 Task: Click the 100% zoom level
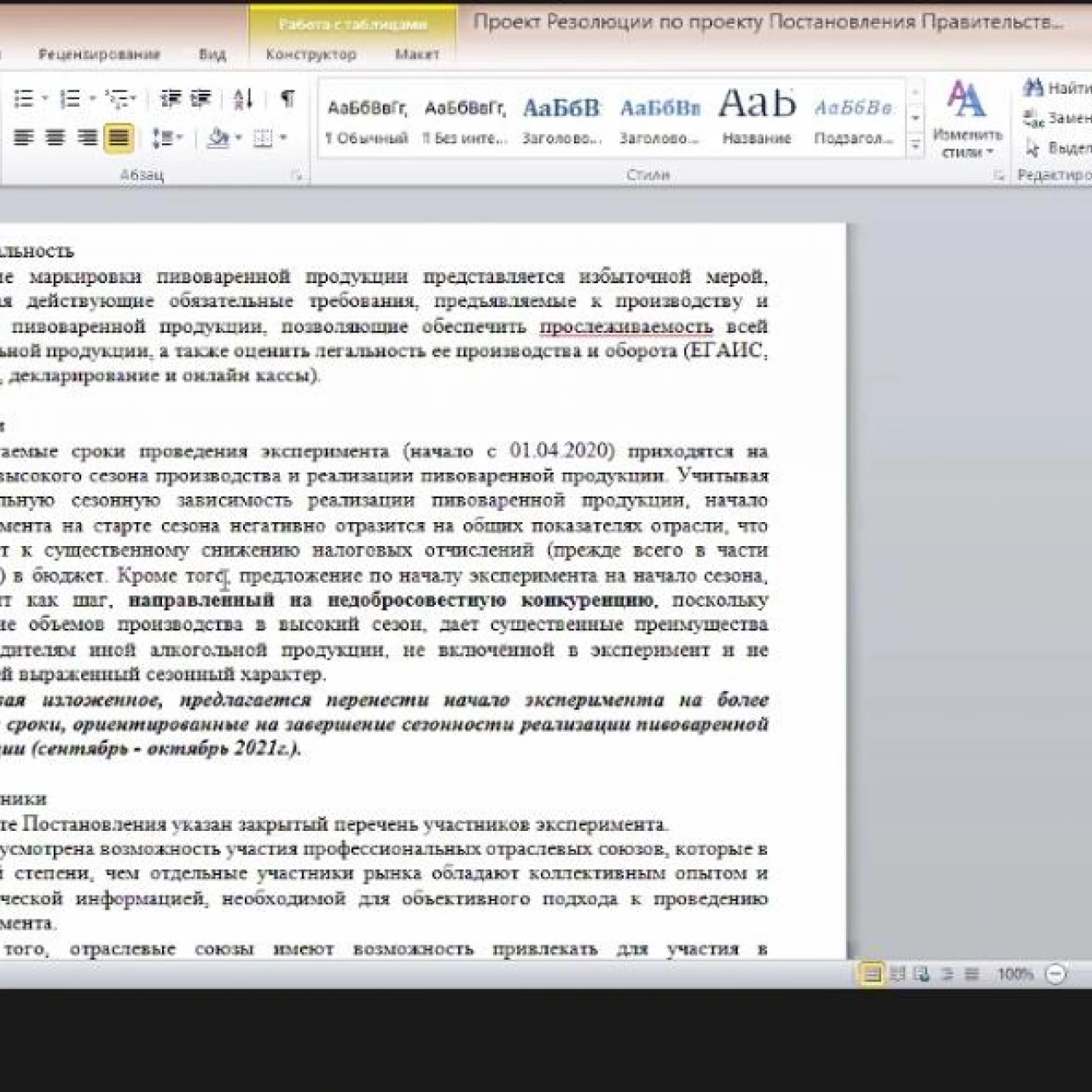[1015, 974]
